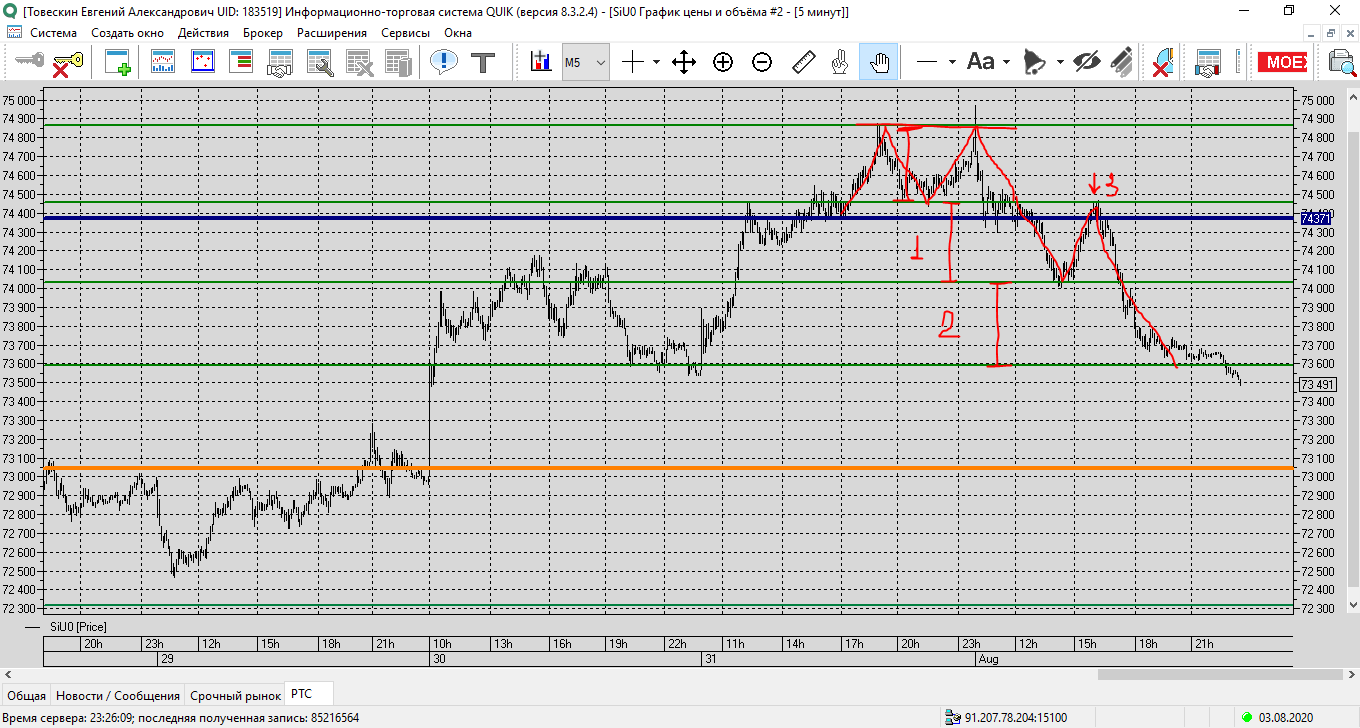The height and width of the screenshot is (728, 1360).
Task: Toggle the two-finger pointer tool
Action: coord(841,63)
